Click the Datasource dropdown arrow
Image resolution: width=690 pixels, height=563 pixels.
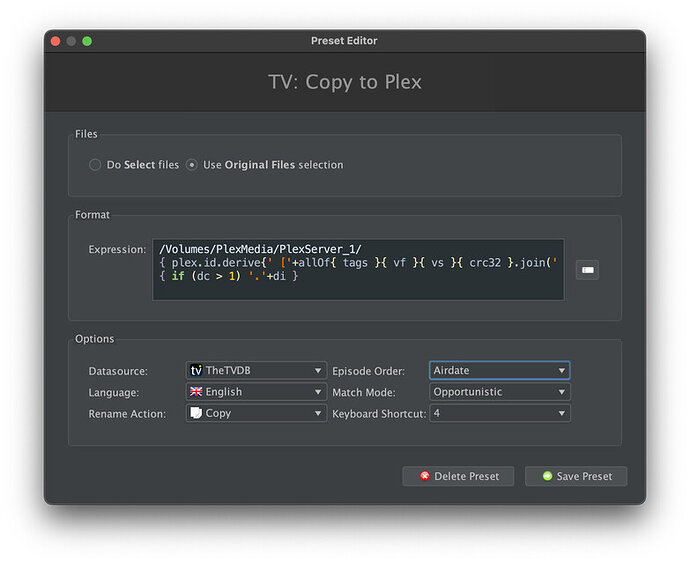(318, 371)
